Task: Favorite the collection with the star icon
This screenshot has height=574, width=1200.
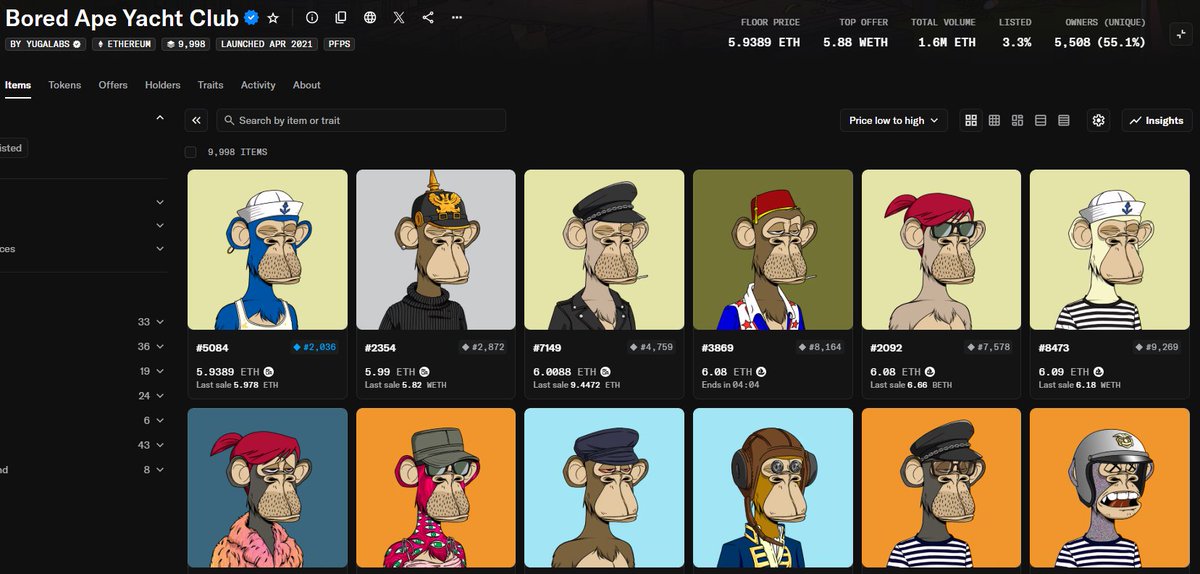Action: coord(273,18)
